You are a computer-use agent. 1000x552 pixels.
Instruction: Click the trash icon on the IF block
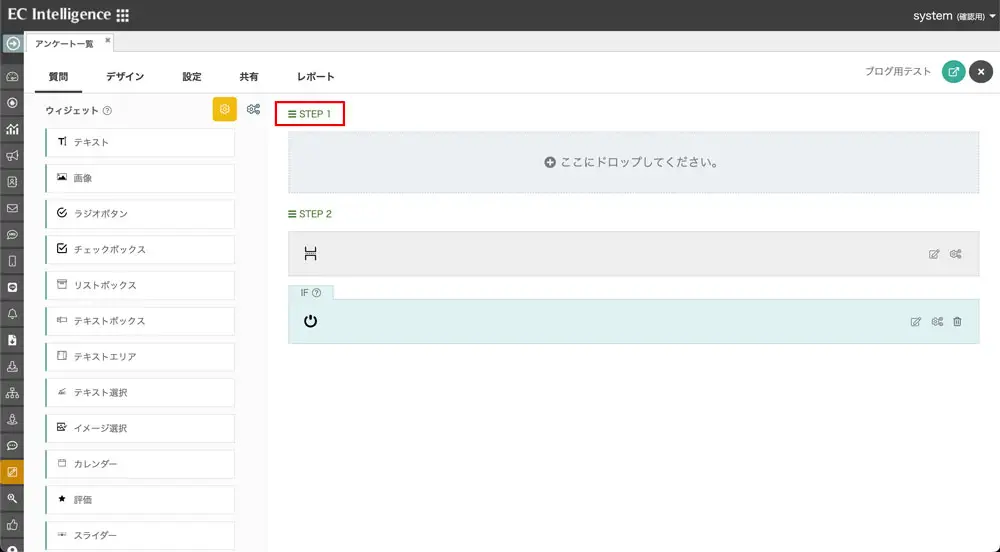[958, 322]
